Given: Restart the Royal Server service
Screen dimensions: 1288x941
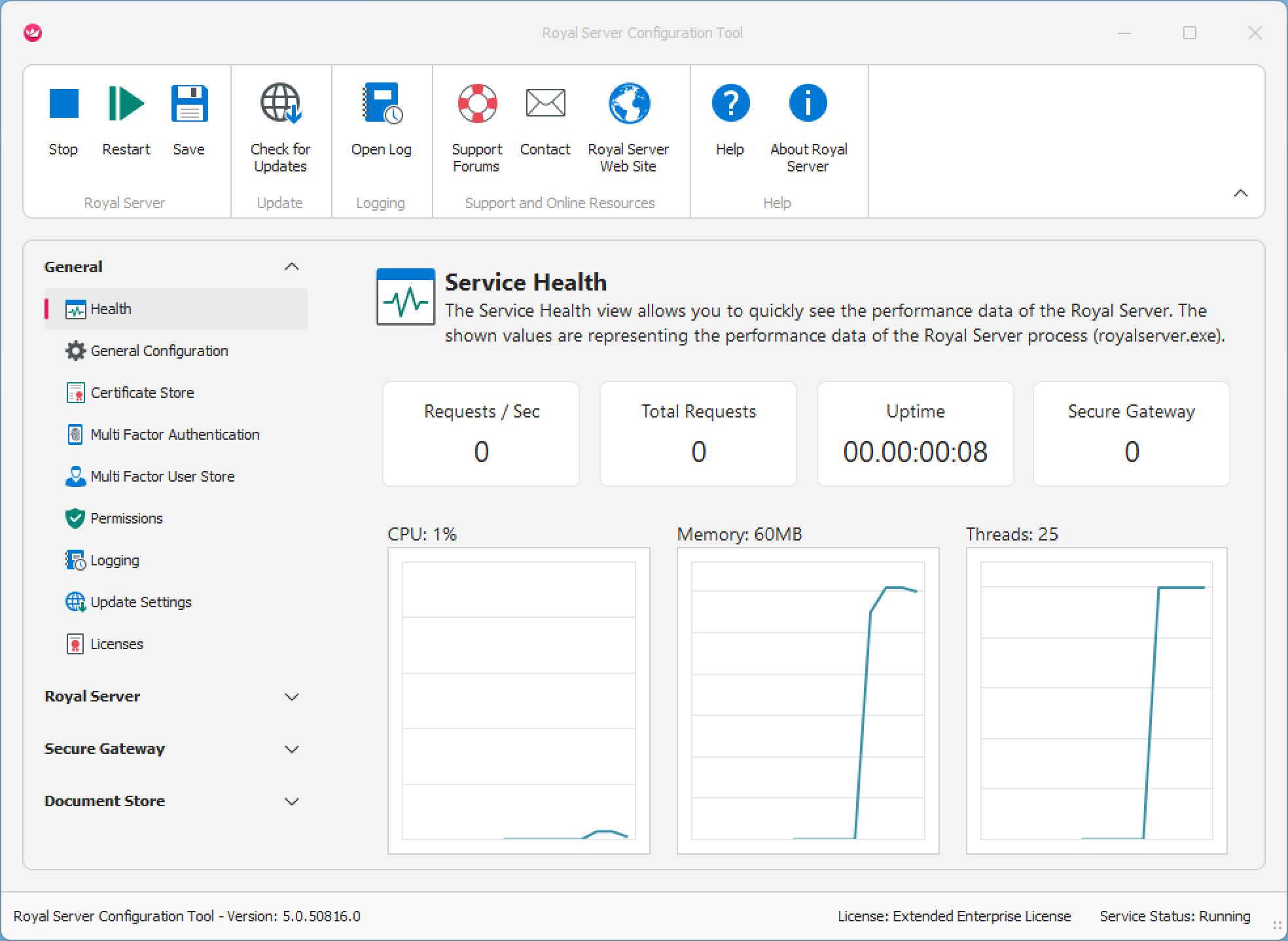Looking at the screenshot, I should click(x=126, y=104).
